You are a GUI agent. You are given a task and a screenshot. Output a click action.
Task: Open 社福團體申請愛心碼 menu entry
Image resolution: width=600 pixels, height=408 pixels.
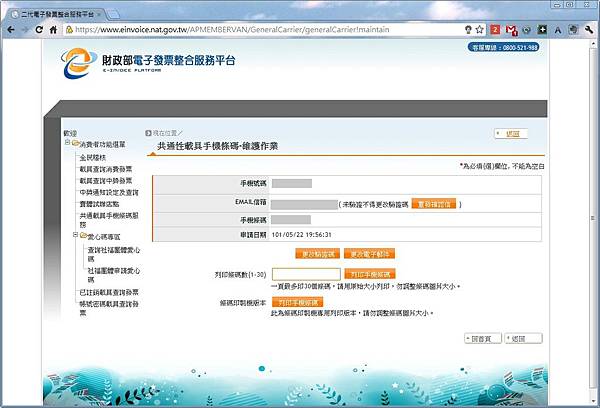pyautogui.click(x=114, y=275)
